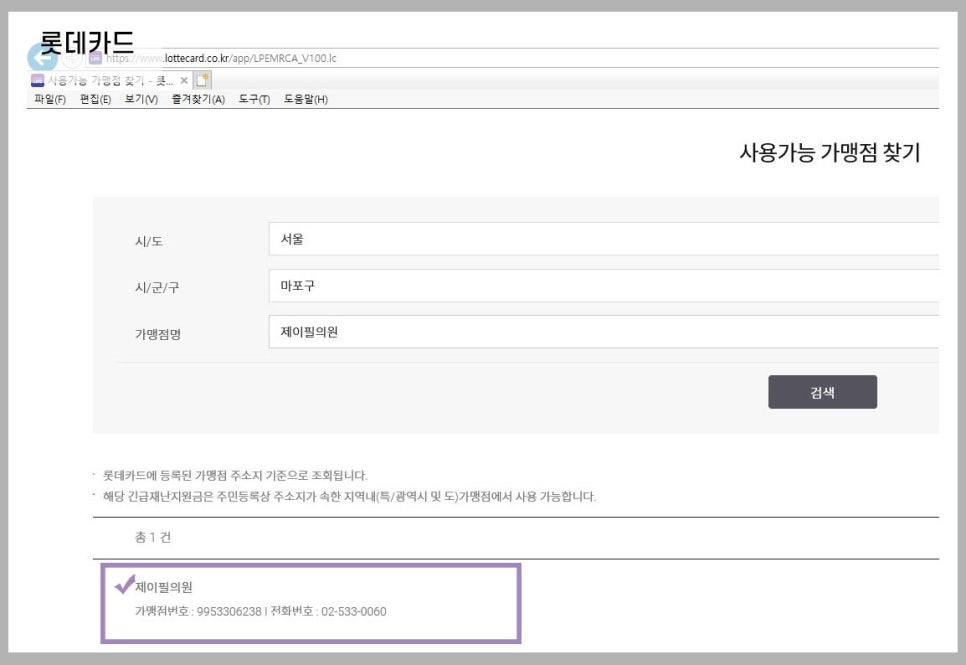Open the 편집(E) menu
This screenshot has height=665, width=966.
[x=95, y=99]
